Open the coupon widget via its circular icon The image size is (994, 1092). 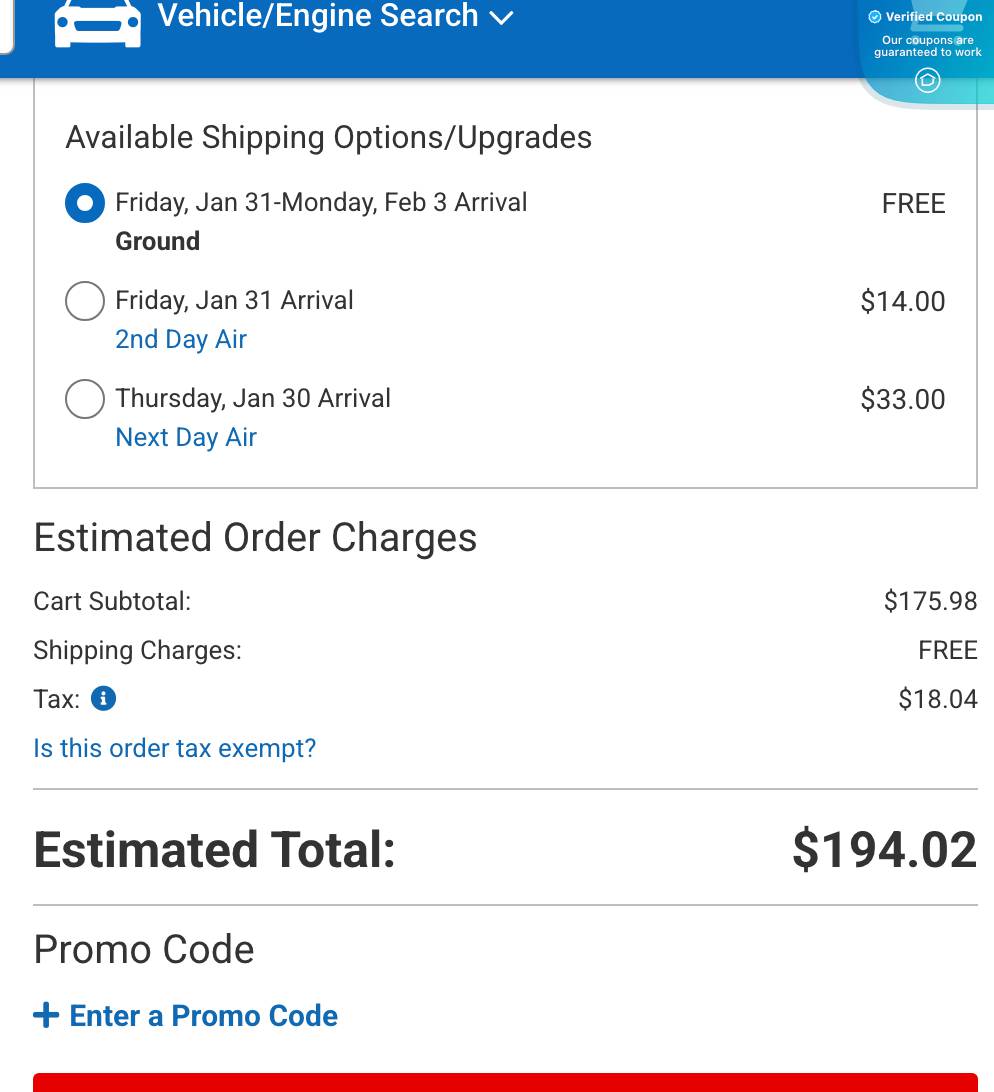click(927, 80)
